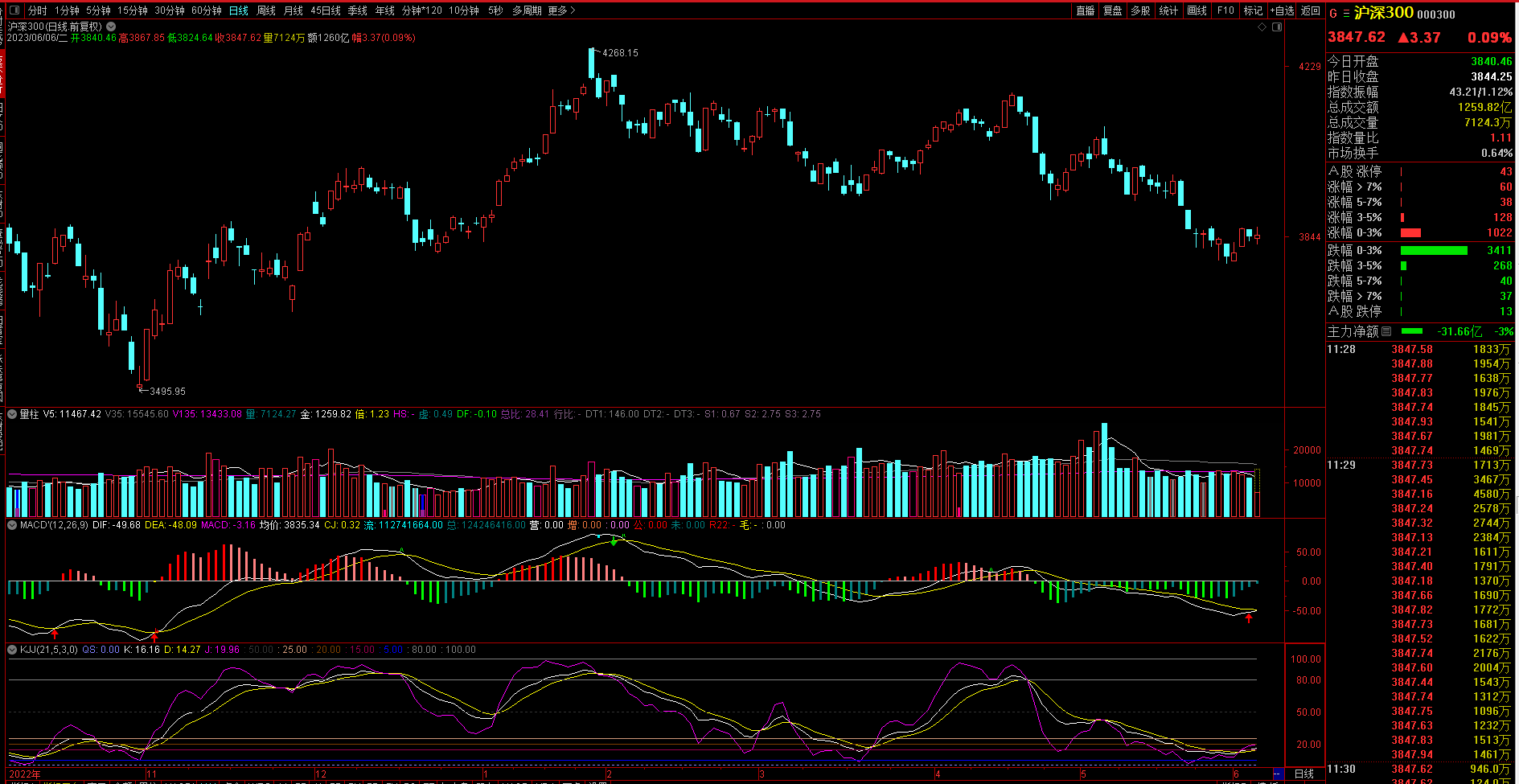
Task: Click the 跌幅 3-5% count 268
Action: [x=1503, y=266]
